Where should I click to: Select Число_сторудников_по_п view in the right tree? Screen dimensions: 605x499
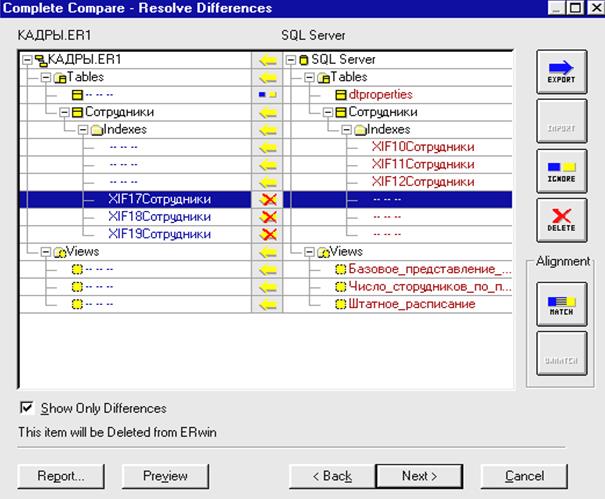click(x=430, y=287)
